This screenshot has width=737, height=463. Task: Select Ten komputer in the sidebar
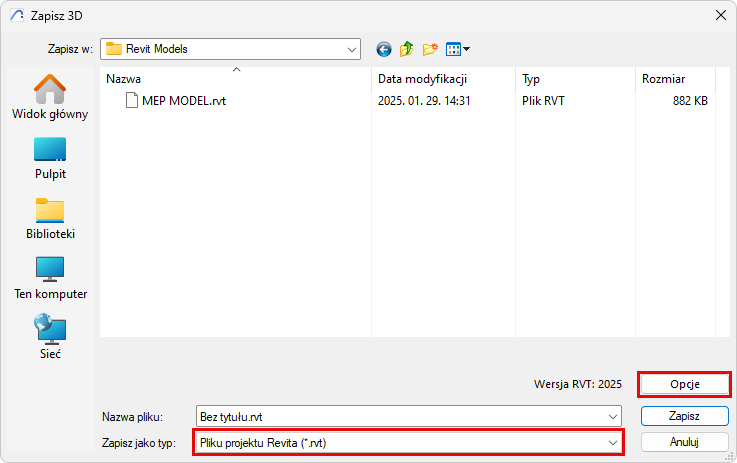coord(50,277)
